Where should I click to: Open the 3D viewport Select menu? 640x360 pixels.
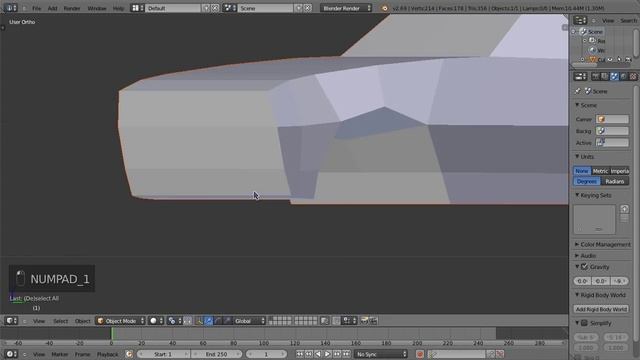pos(60,321)
